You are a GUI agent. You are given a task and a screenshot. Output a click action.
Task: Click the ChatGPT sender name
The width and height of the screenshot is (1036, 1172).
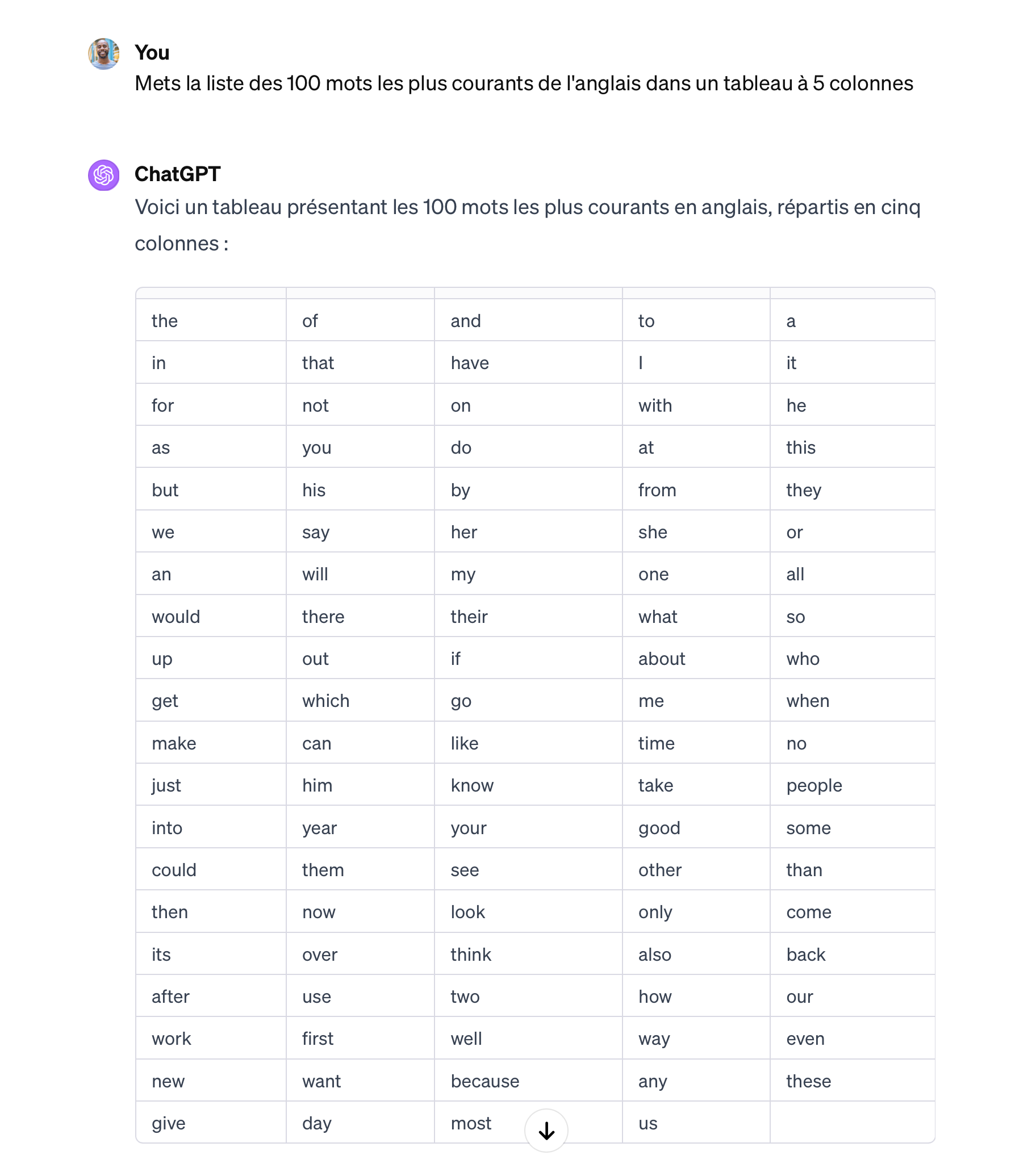tap(177, 174)
